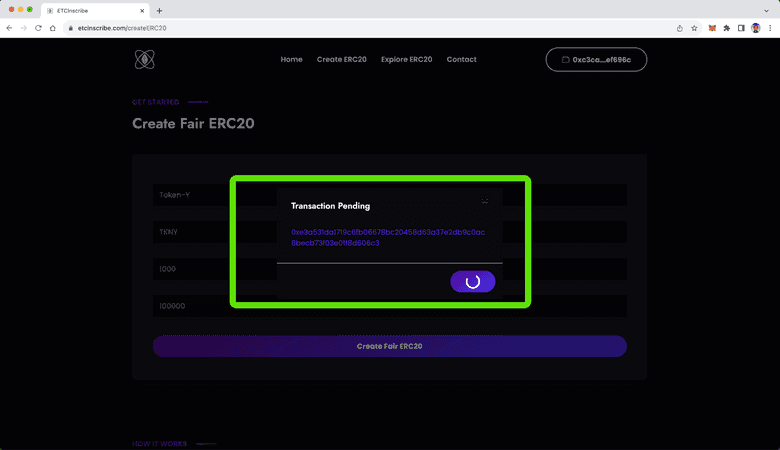Click the ETCInscribe logo icon
The width and height of the screenshot is (780, 450).
[146, 60]
